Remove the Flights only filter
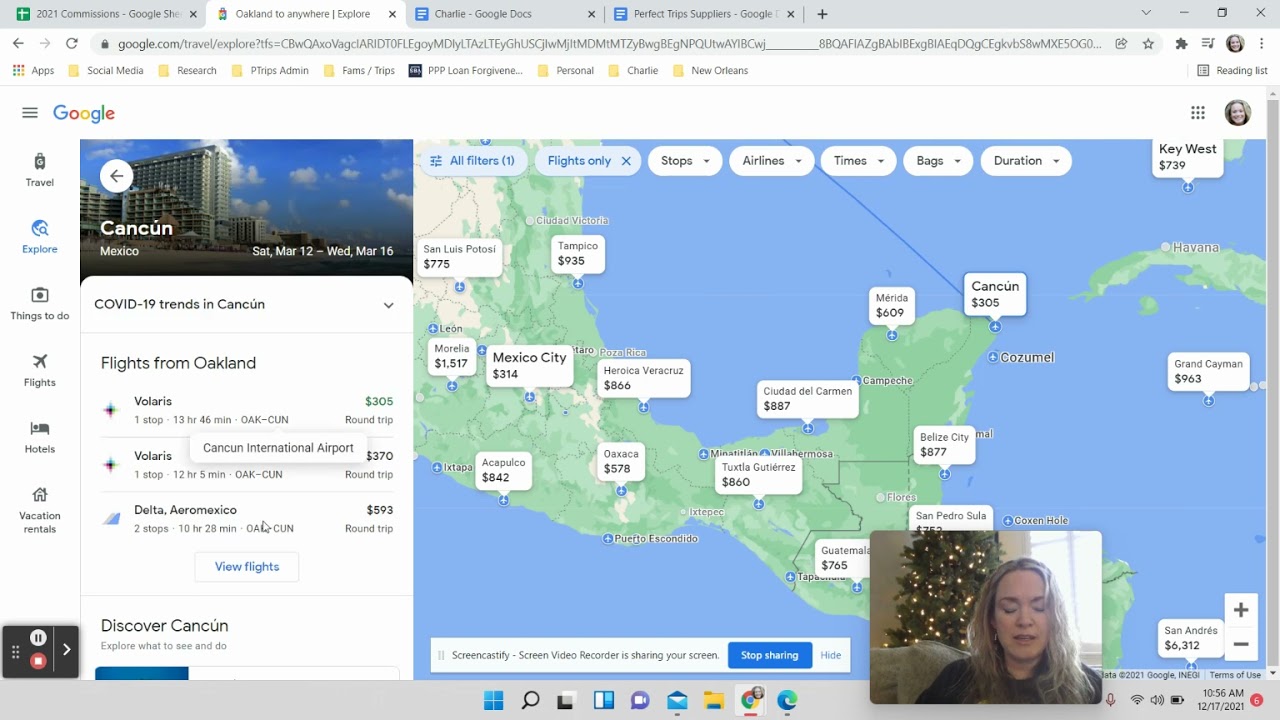This screenshot has width=1280, height=720. pos(626,161)
